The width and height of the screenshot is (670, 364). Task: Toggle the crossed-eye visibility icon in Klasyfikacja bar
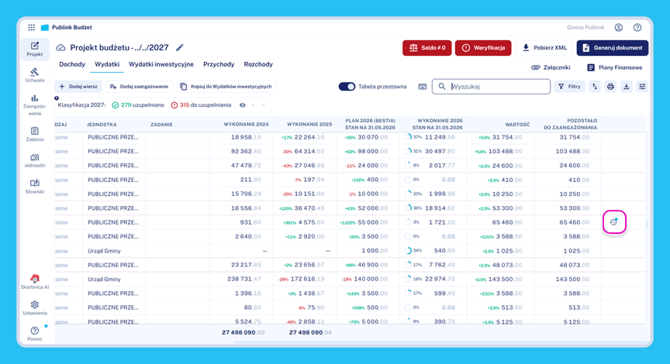tap(242, 105)
